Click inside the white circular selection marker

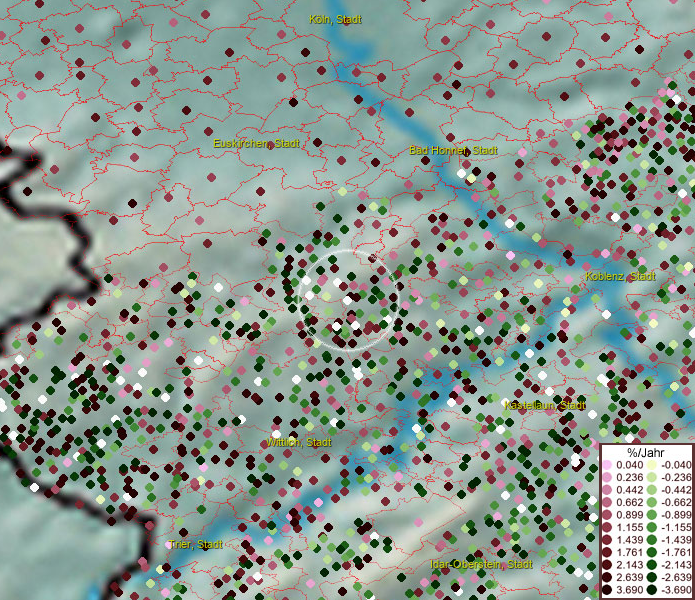(x=348, y=299)
